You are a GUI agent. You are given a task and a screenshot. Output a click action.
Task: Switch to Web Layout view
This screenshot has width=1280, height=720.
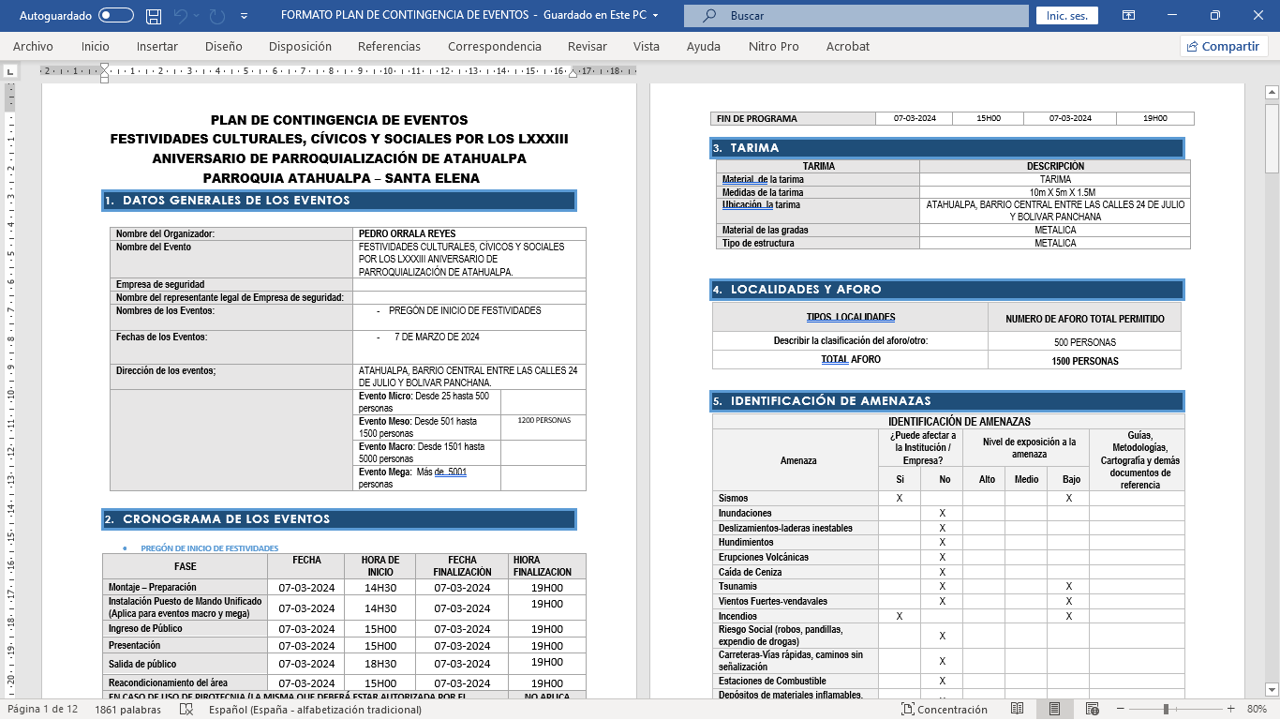[x=1092, y=709]
